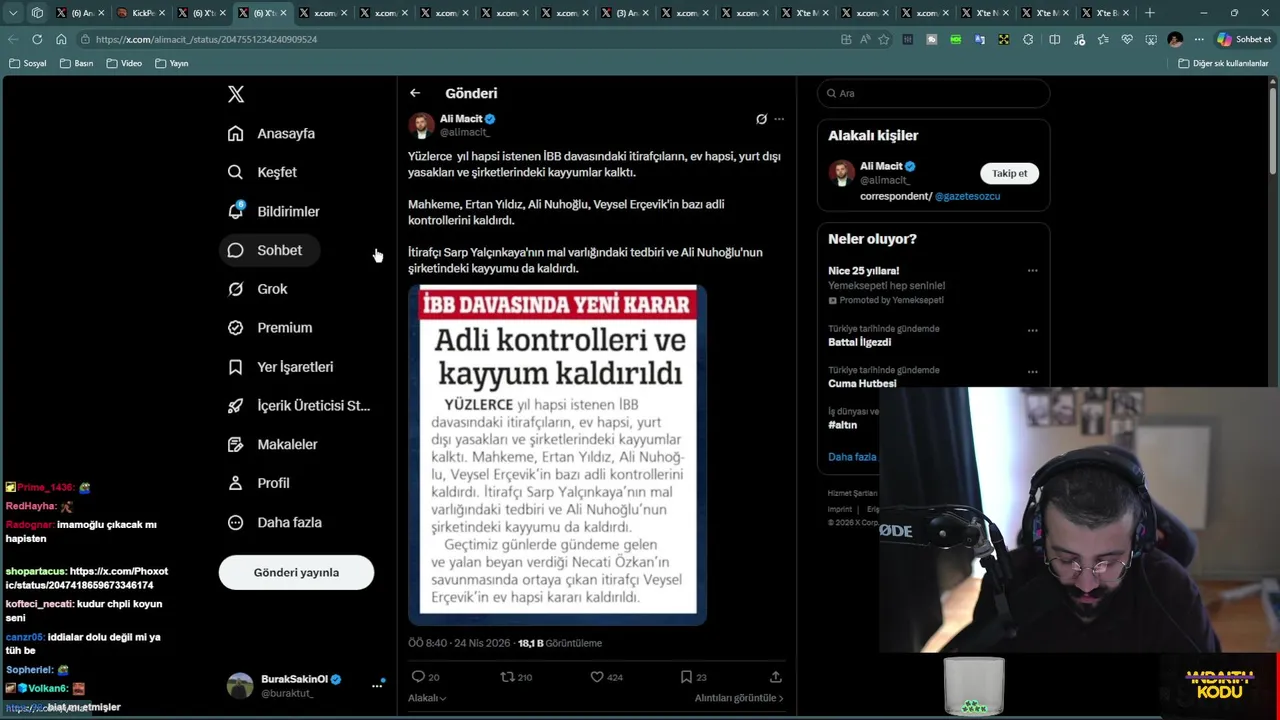Open Premium page
1280x720 pixels.
tap(270, 328)
